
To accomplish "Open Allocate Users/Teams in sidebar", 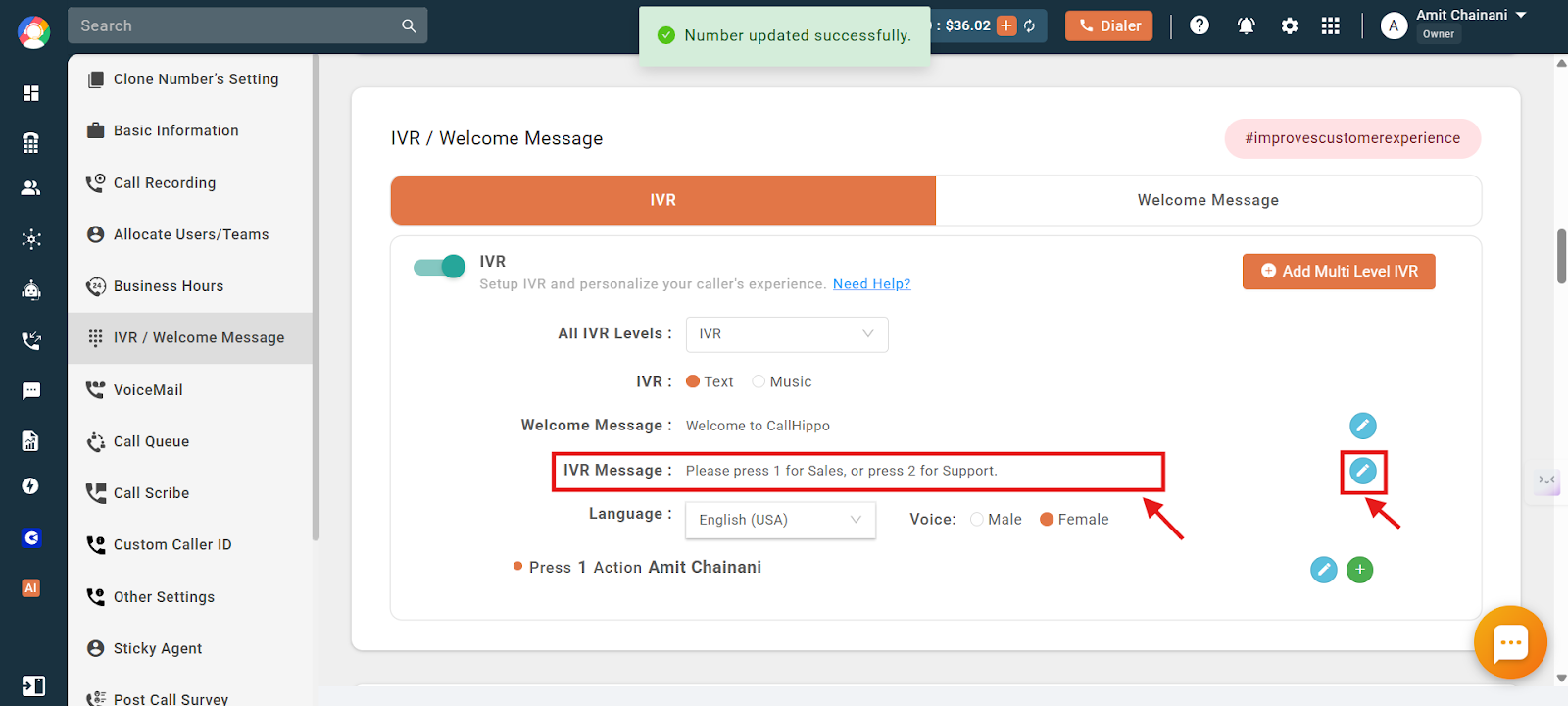I will 190,234.
